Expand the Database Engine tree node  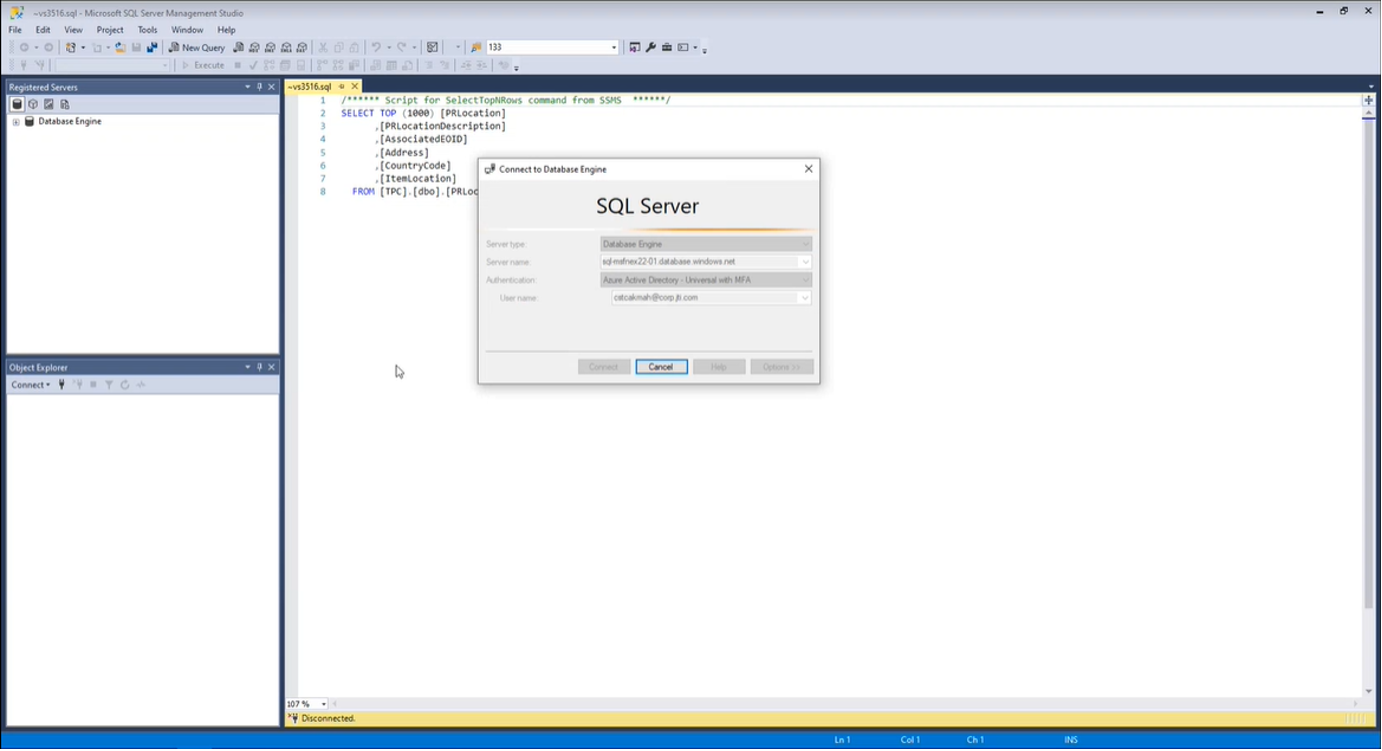[16, 122]
